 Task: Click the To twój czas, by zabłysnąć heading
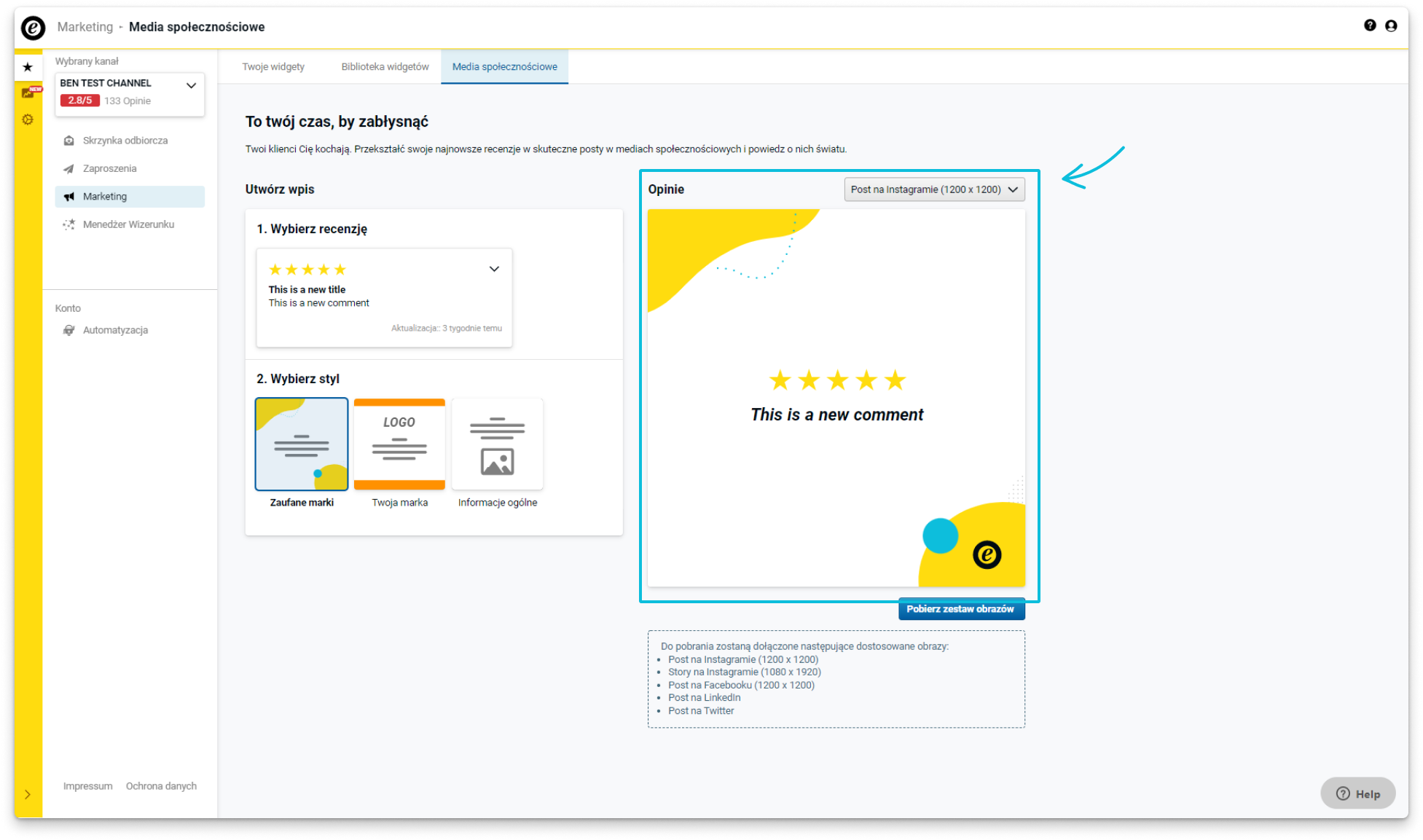click(337, 122)
